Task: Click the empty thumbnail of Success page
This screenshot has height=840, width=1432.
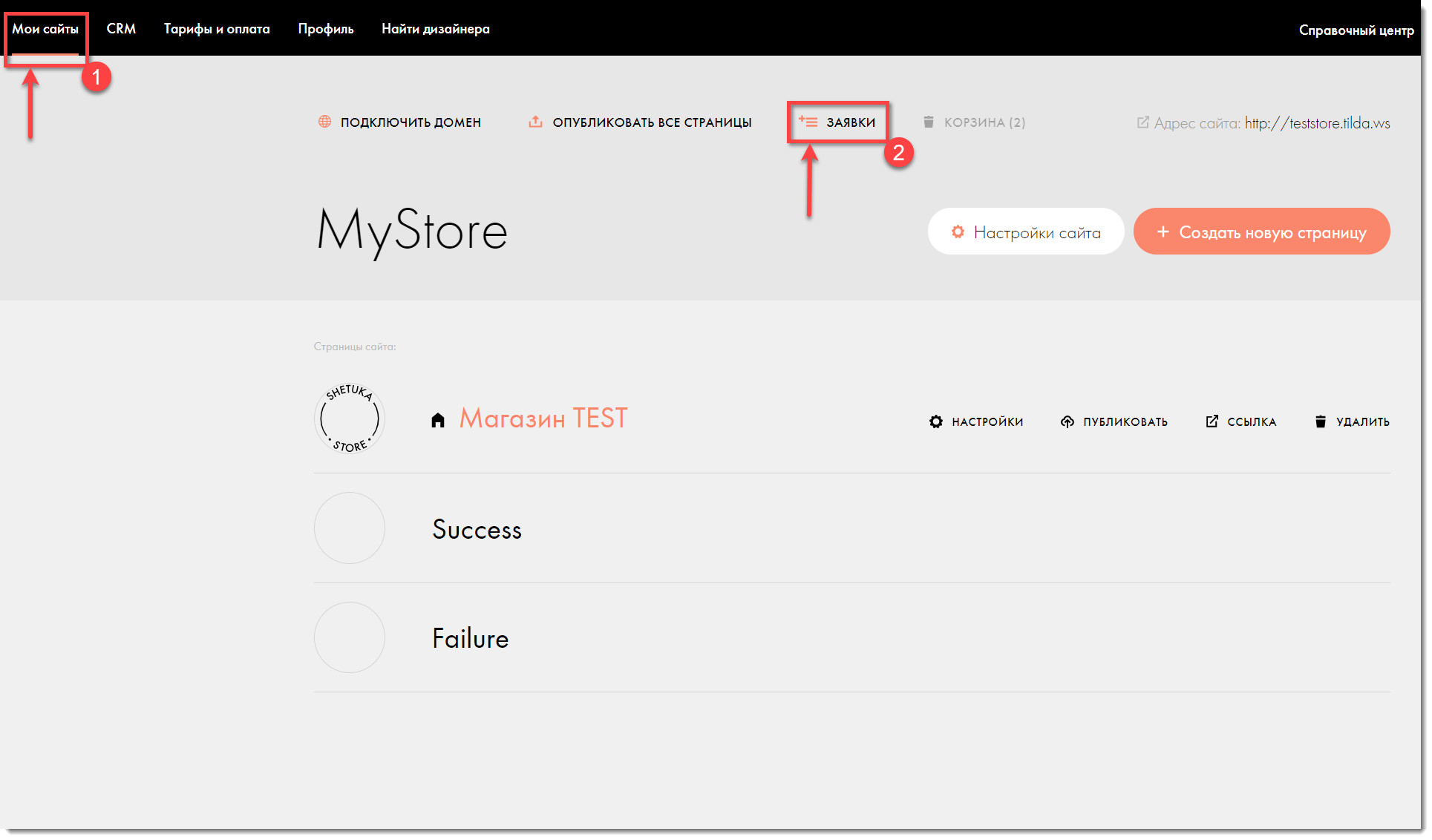Action: pyautogui.click(x=350, y=528)
